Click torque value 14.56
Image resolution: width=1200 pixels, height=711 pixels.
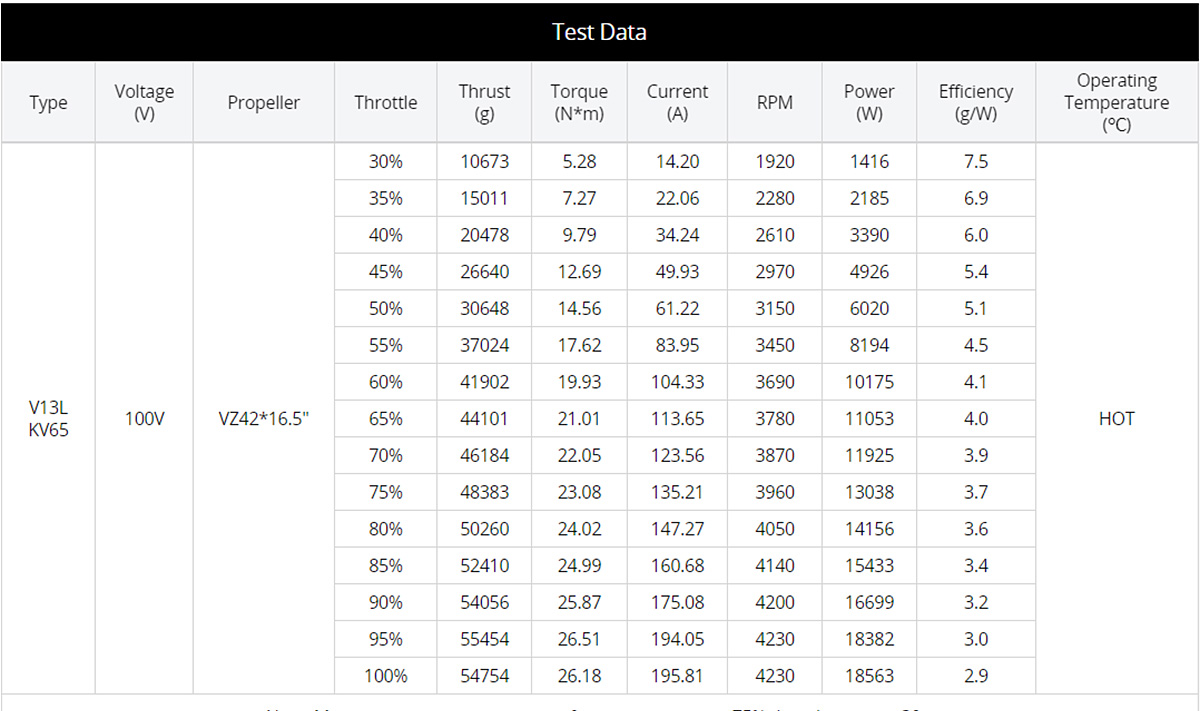click(x=579, y=309)
